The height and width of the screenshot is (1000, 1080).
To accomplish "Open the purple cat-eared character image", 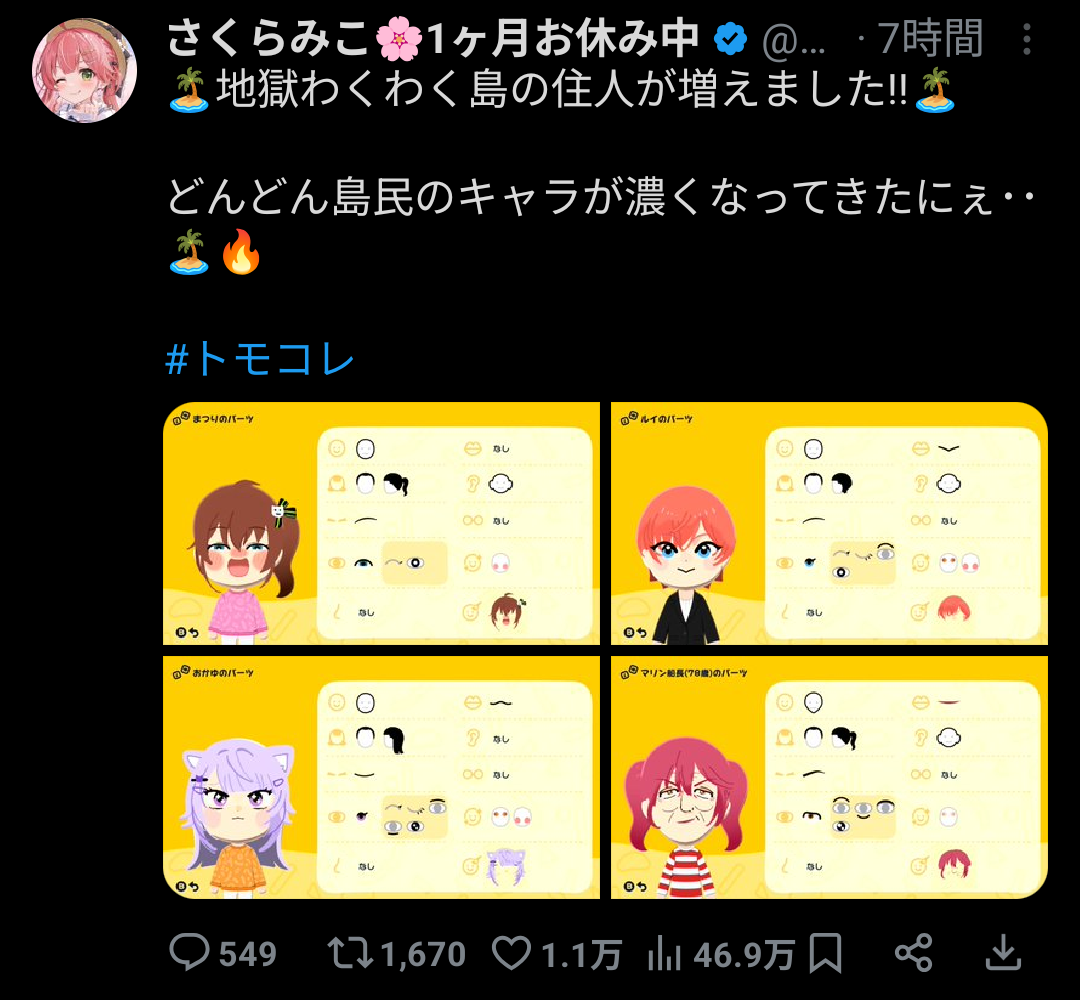I will coord(382,778).
